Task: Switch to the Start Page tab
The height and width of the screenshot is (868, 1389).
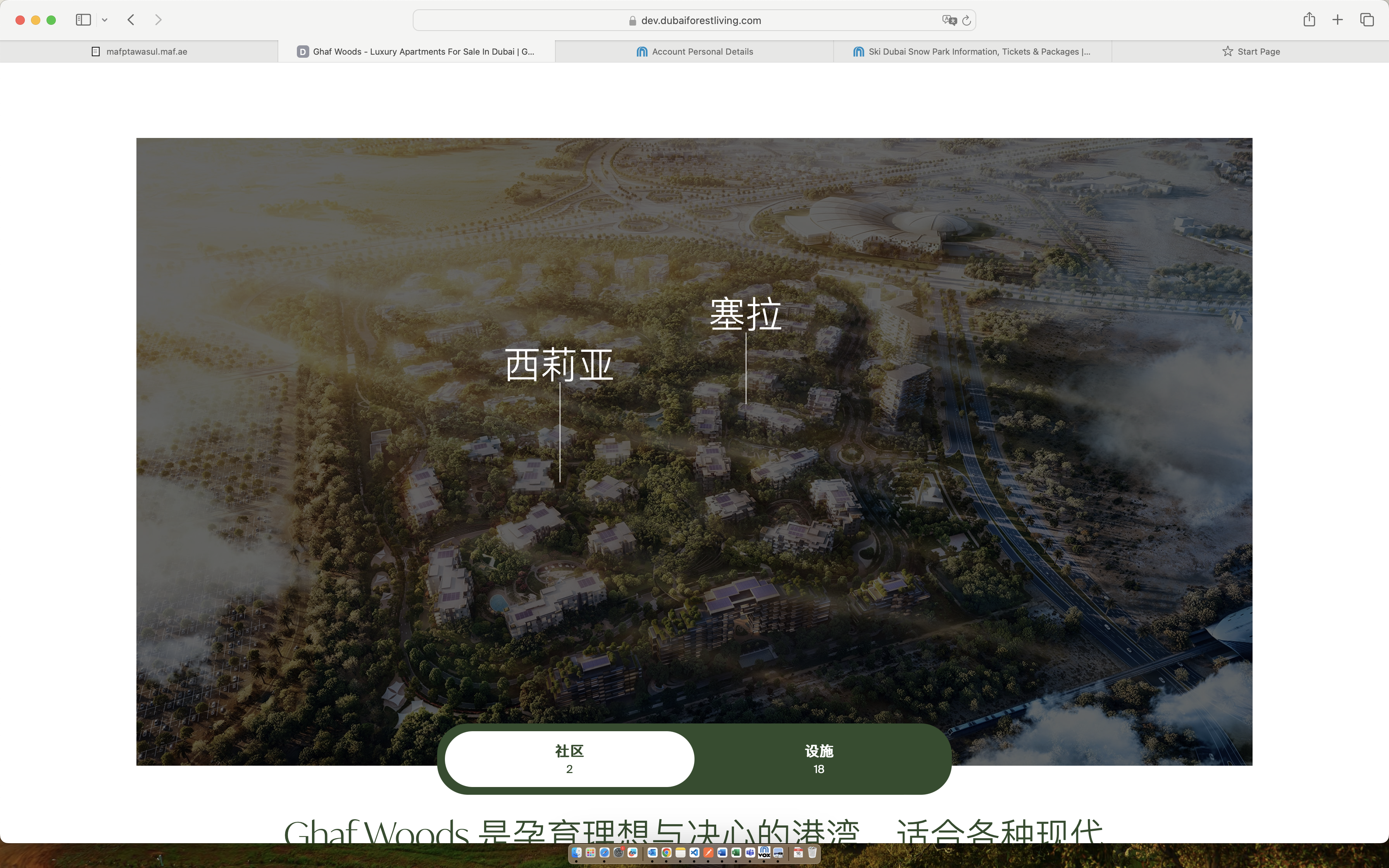Action: click(x=1251, y=52)
